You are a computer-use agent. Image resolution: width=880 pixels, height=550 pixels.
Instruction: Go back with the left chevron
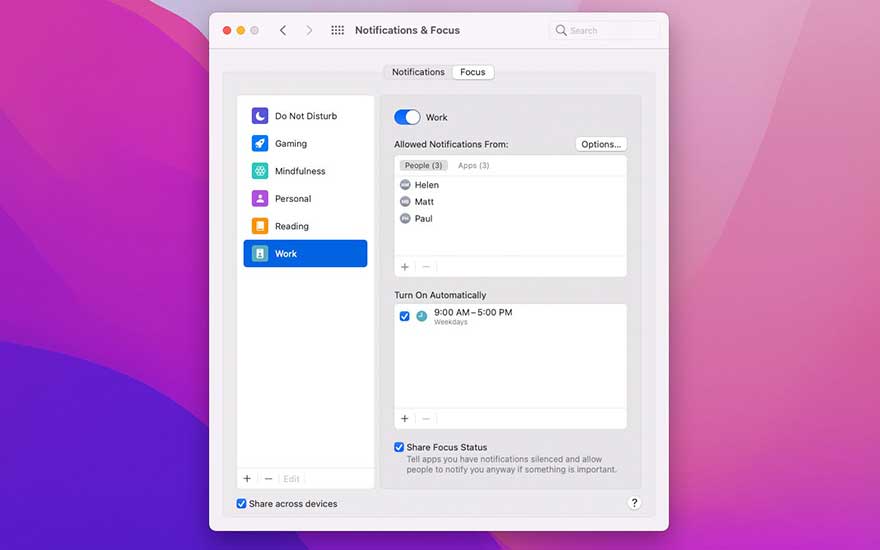click(x=283, y=30)
